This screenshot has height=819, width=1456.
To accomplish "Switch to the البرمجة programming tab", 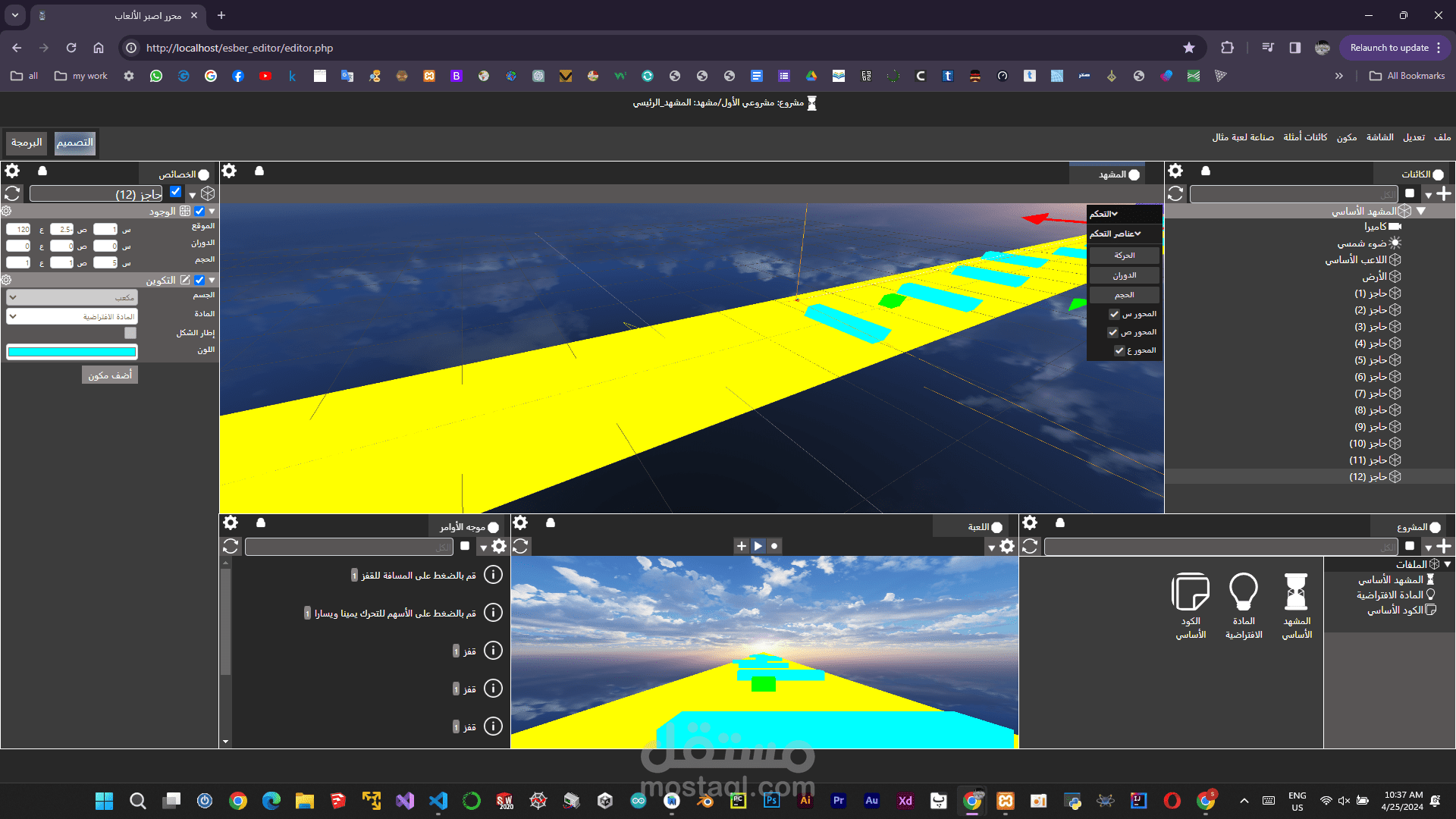I will [27, 143].
